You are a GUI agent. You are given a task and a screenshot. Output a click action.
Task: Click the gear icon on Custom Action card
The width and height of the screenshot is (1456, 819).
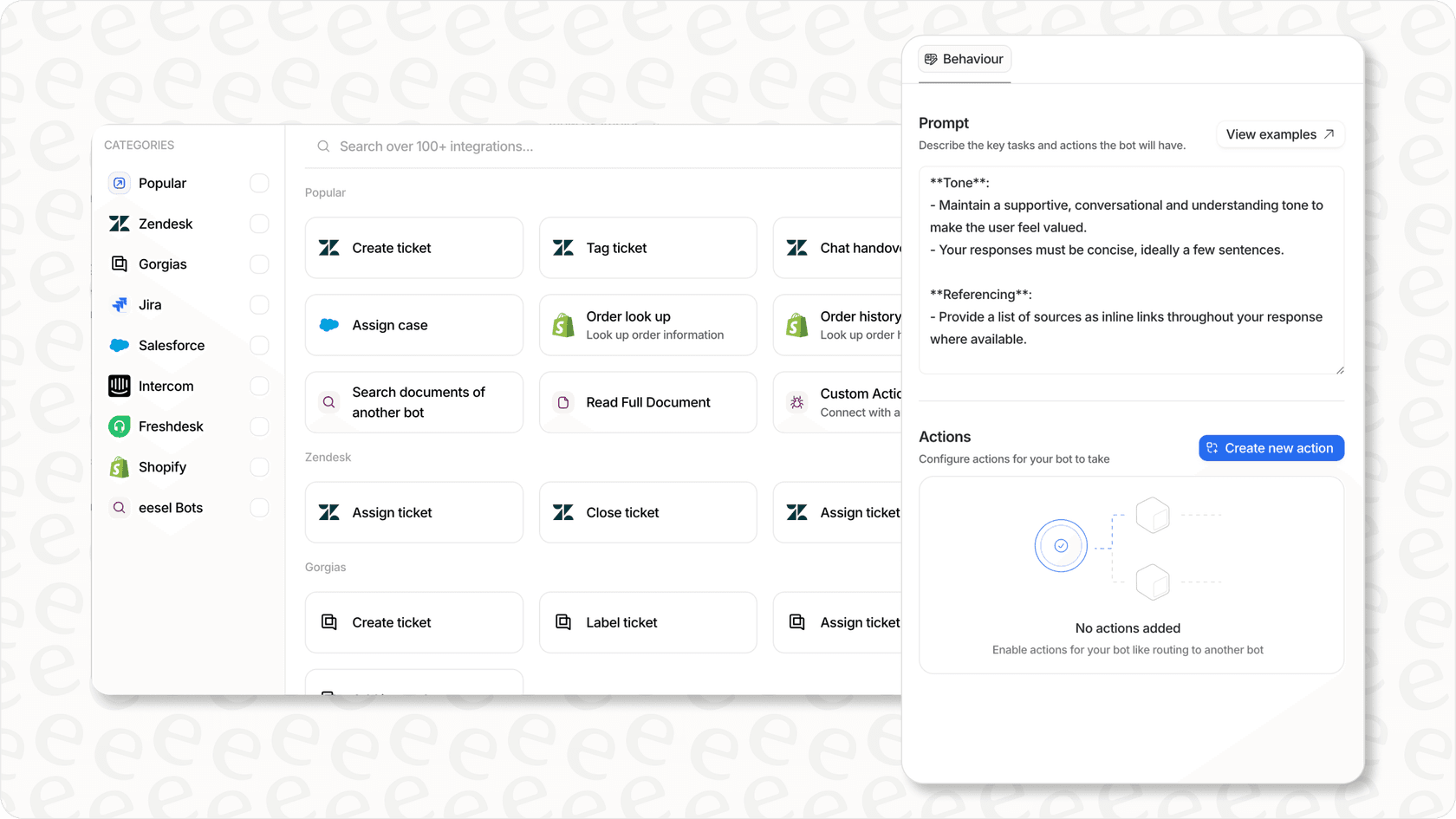pos(796,402)
